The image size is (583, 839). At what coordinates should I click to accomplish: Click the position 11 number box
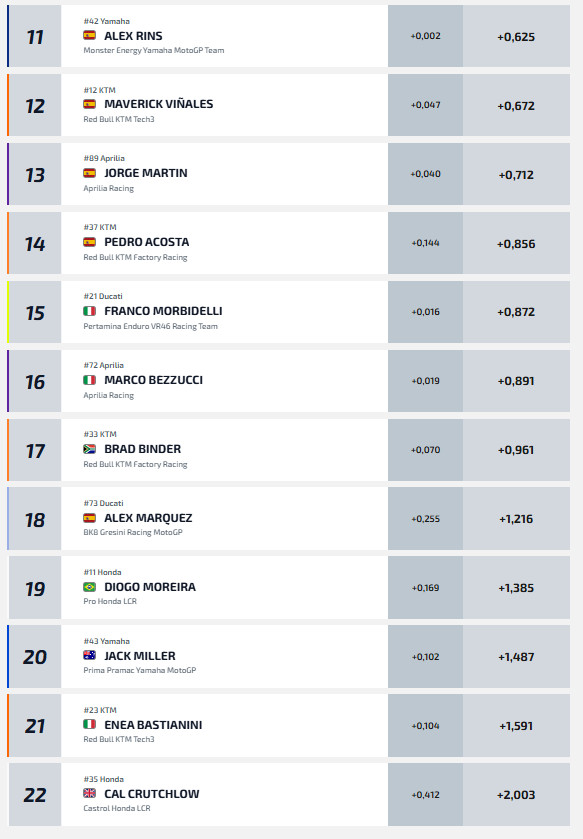pyautogui.click(x=35, y=36)
